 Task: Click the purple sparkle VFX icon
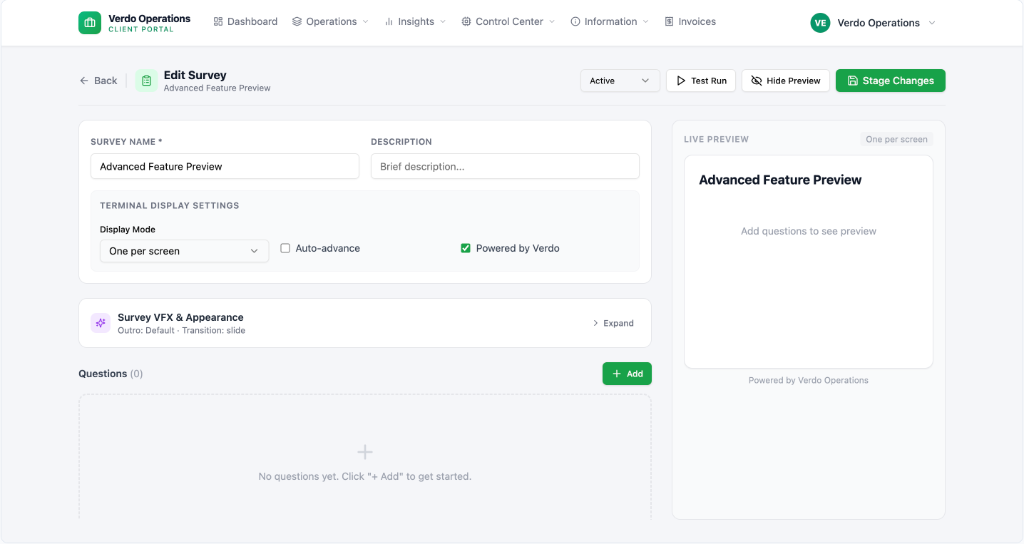tap(101, 323)
